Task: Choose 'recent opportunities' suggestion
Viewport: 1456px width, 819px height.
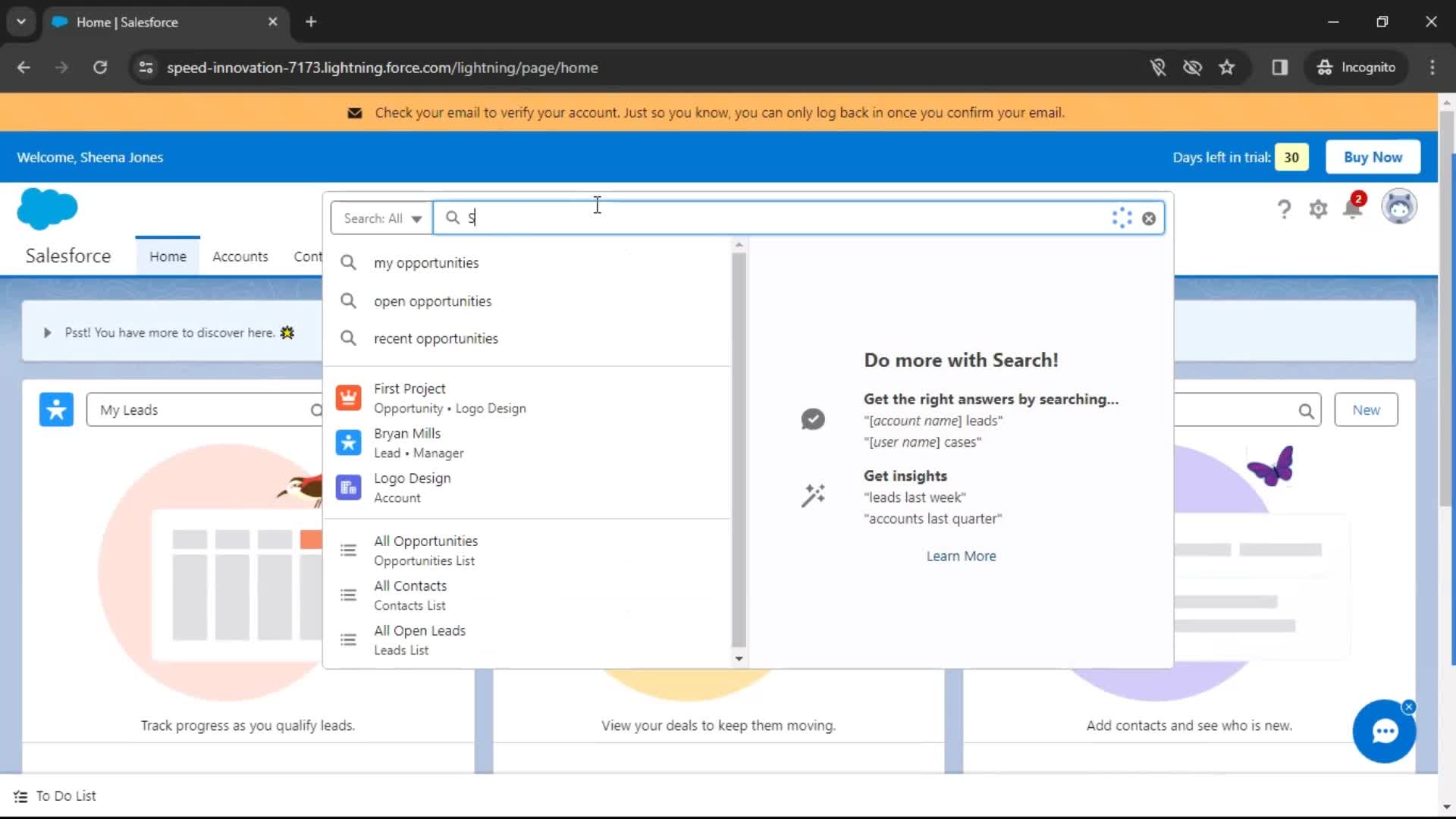Action: point(527,338)
